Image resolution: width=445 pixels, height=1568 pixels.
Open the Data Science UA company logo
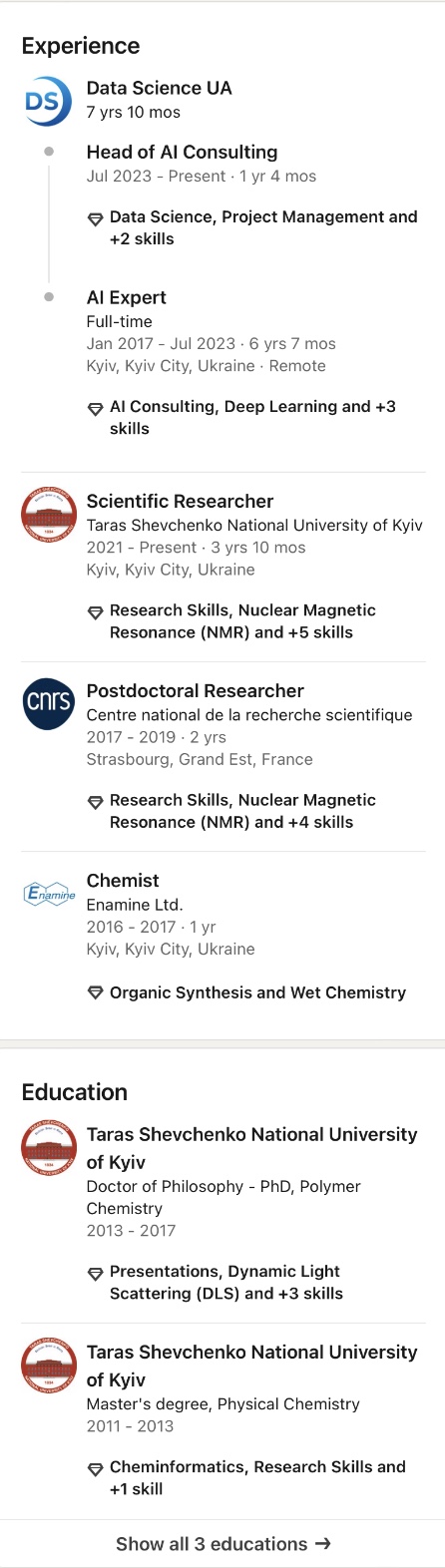[49, 103]
